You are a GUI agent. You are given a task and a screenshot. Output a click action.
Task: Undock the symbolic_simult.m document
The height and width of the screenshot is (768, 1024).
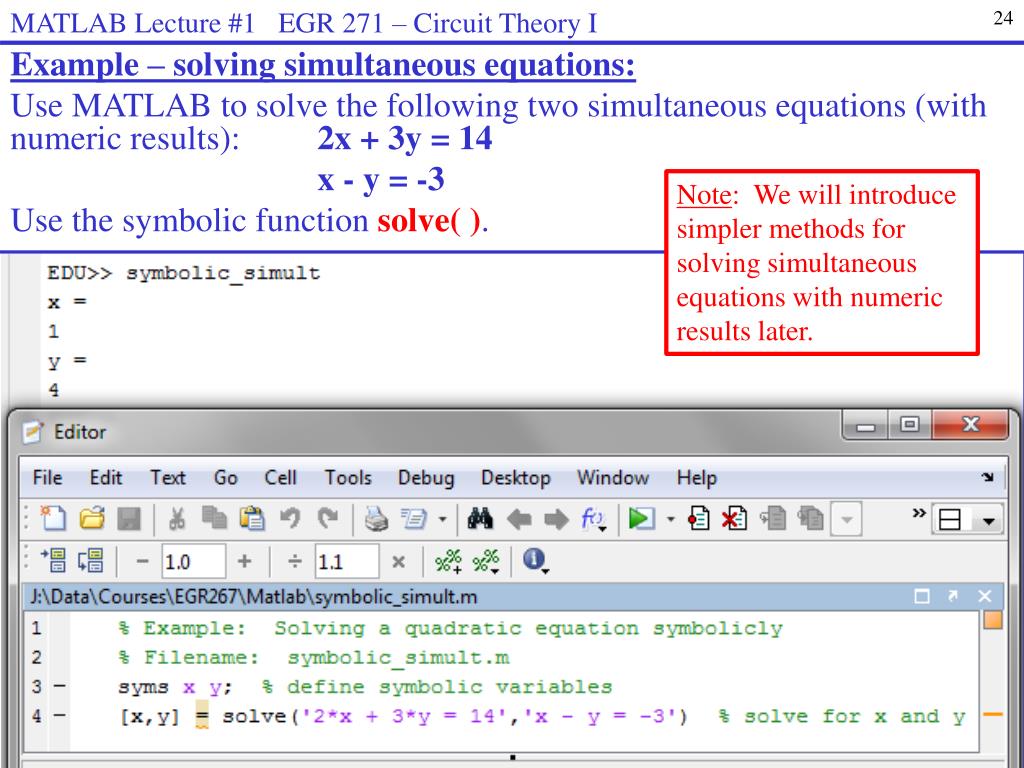tap(953, 596)
